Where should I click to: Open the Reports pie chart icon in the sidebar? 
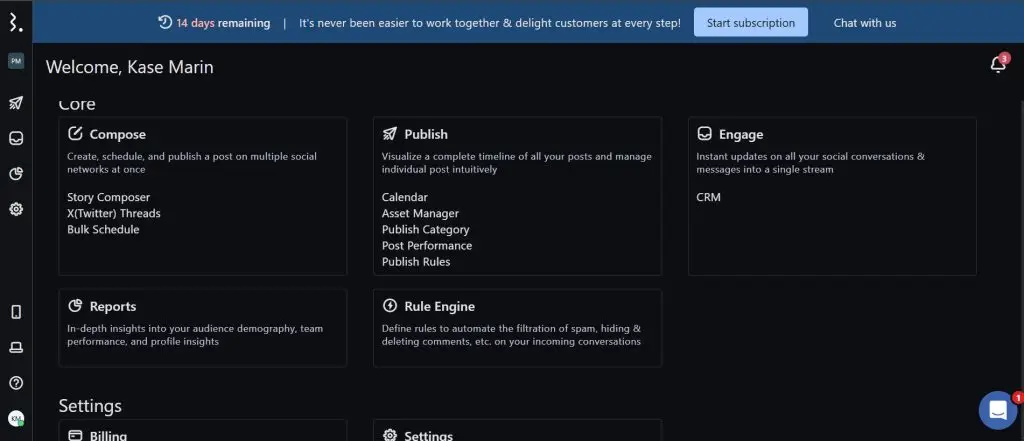(x=16, y=174)
